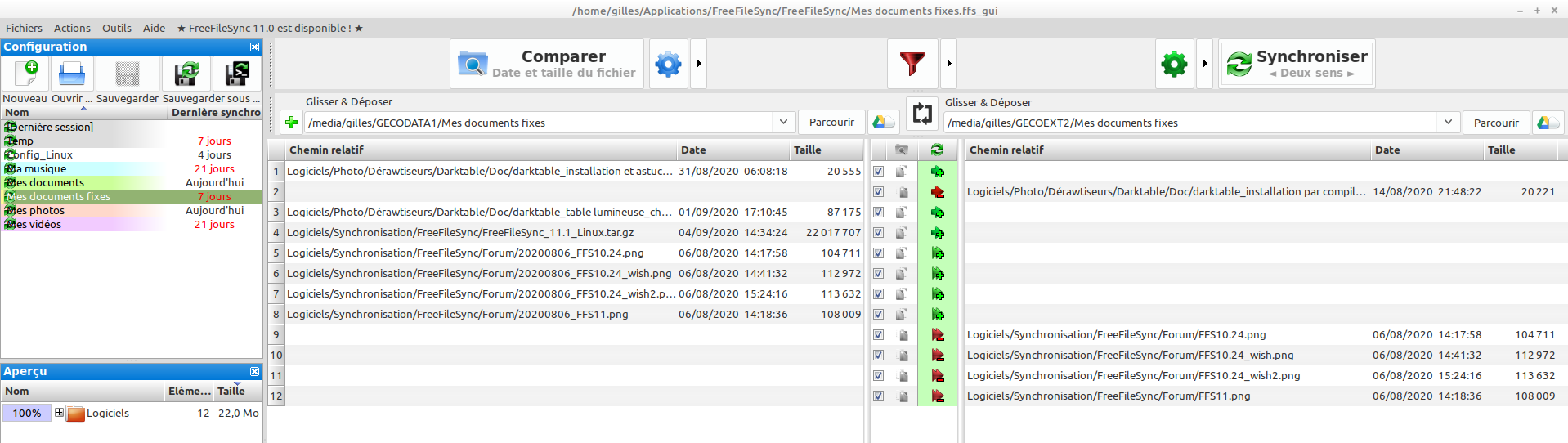This screenshot has width=1568, height=443.
Task: Sort configurations by Dernière synchro
Action: [x=216, y=113]
